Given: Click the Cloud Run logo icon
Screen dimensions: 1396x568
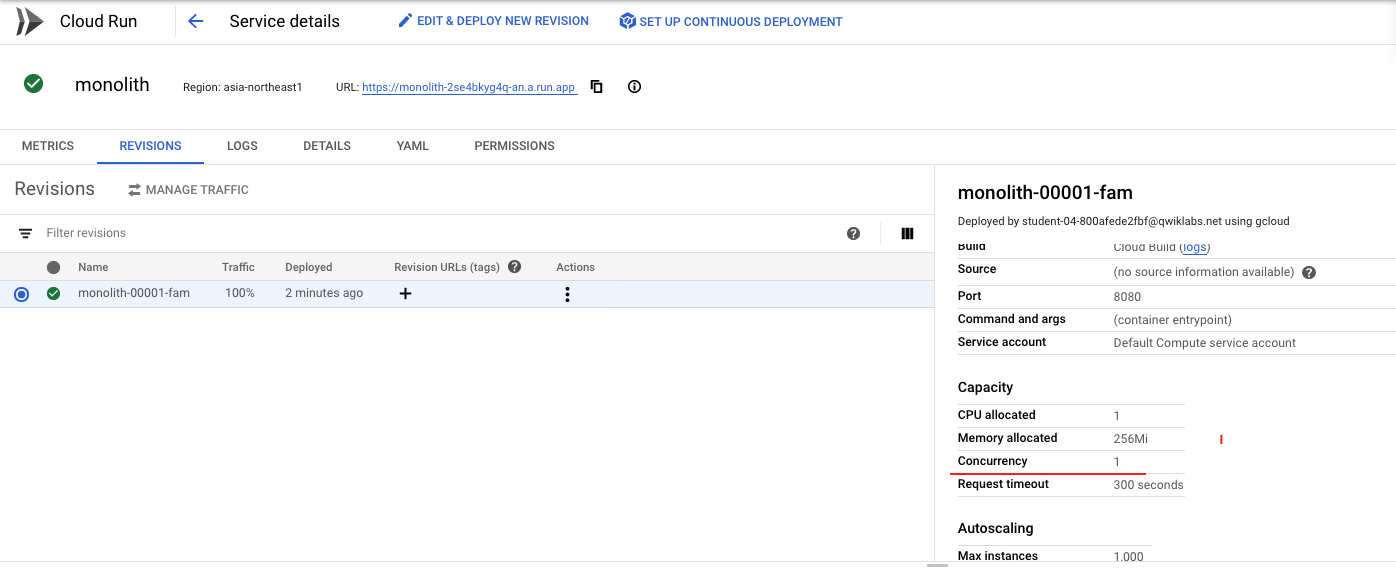Looking at the screenshot, I should point(30,21).
